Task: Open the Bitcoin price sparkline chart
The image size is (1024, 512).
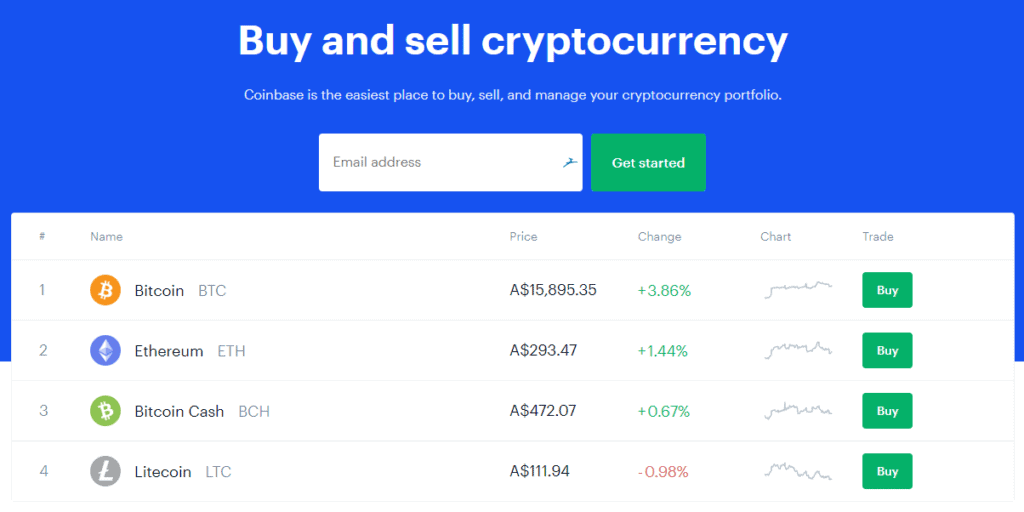Action: click(x=798, y=290)
